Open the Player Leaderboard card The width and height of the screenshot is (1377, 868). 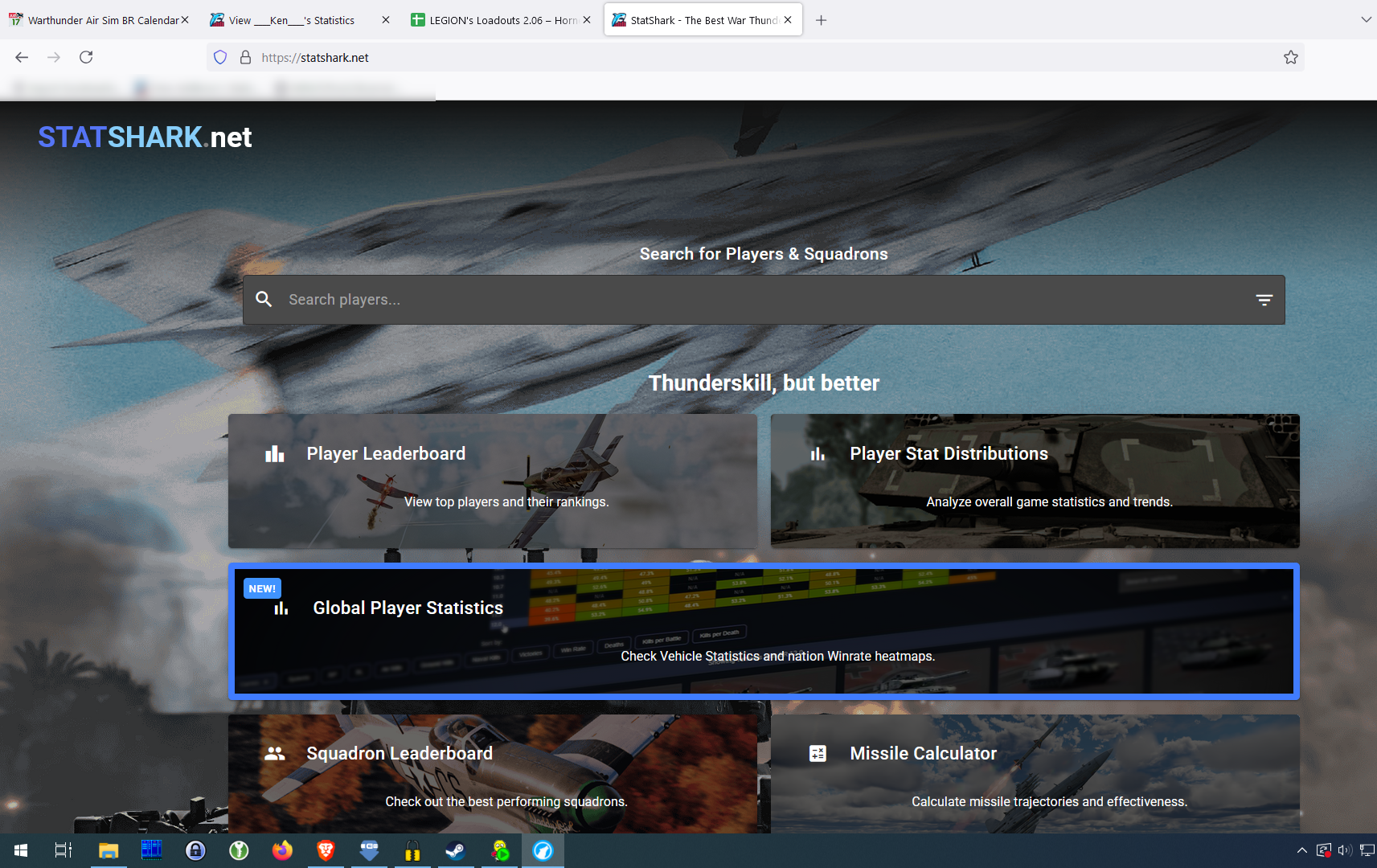pyautogui.click(x=493, y=481)
